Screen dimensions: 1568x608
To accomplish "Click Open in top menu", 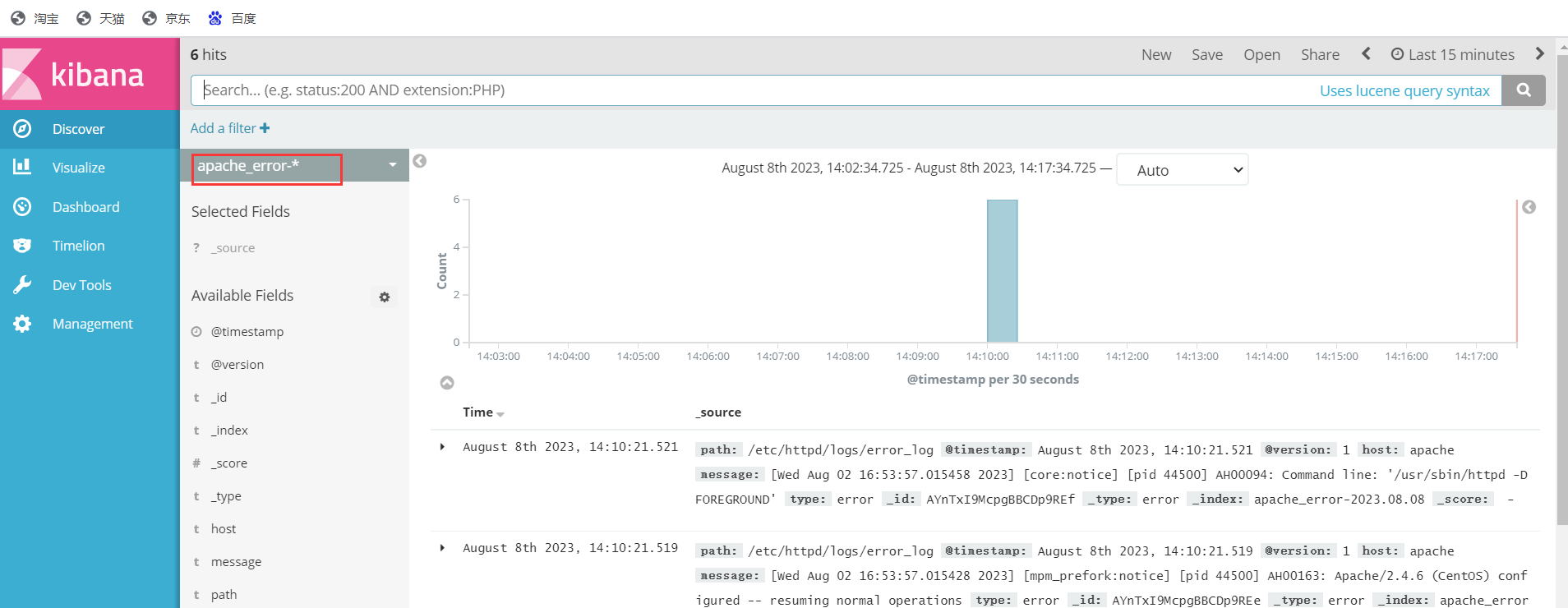I will 1261,54.
